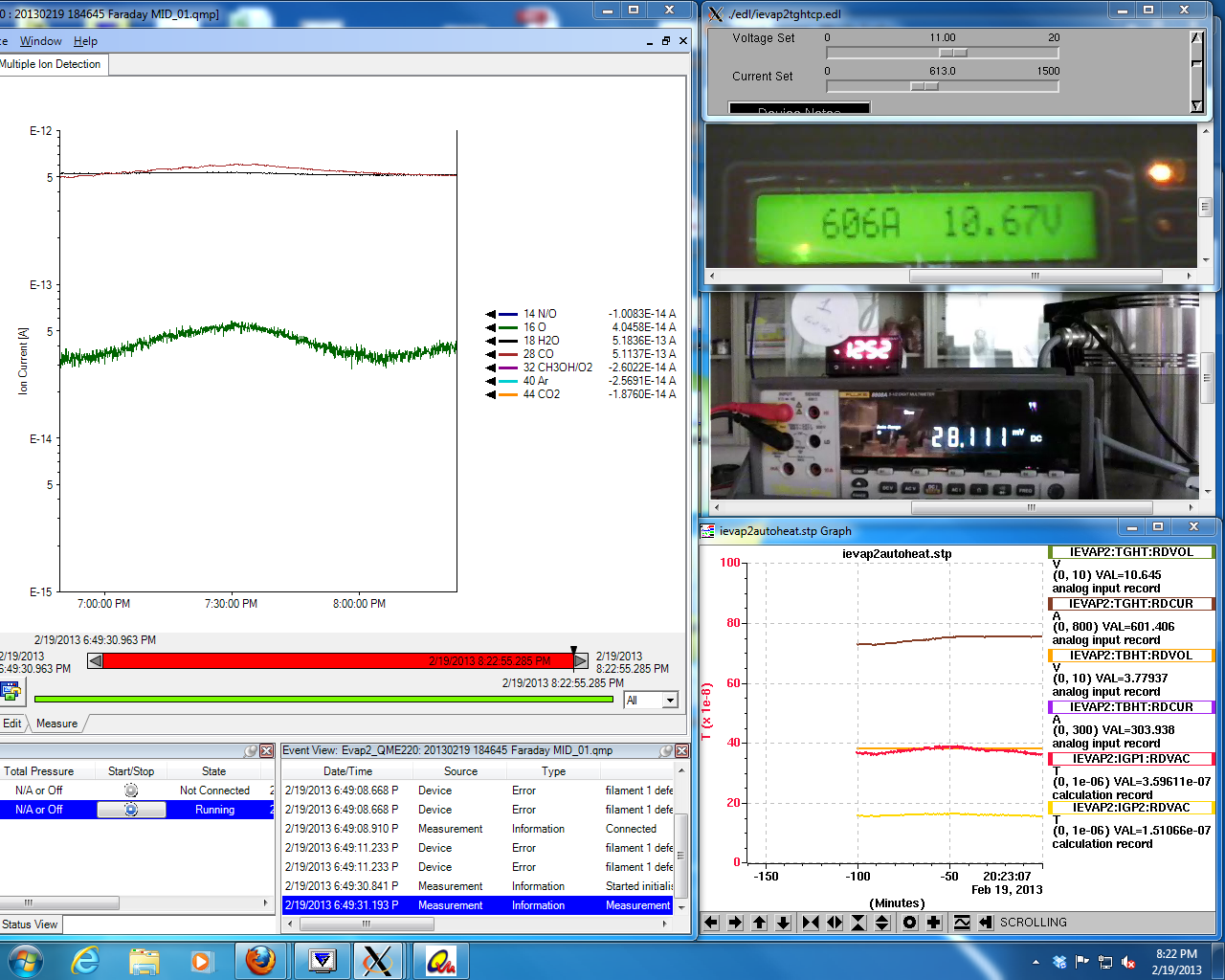
Task: Switch to the Measure tab
Action: pyautogui.click(x=56, y=724)
